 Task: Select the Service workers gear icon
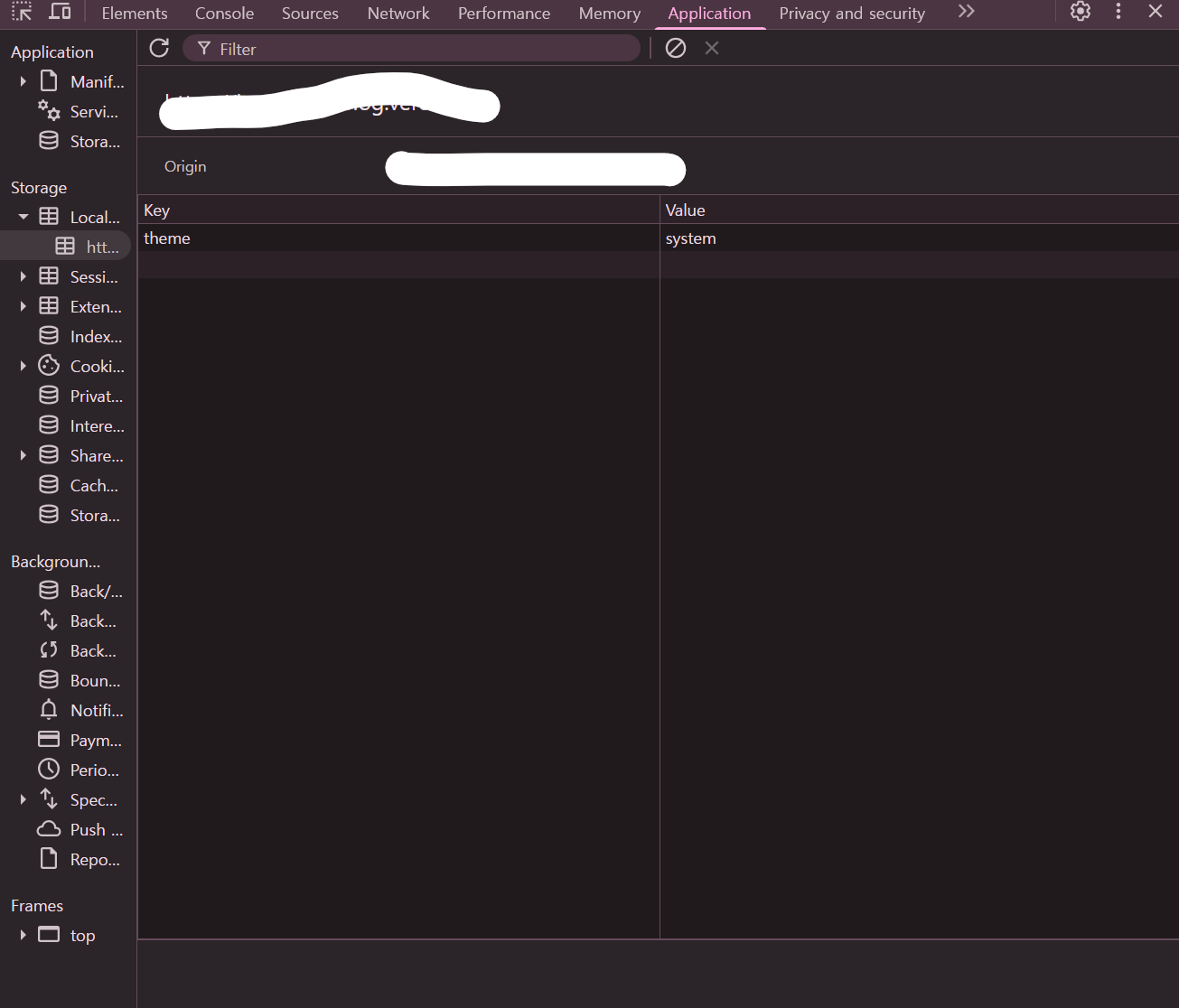coord(49,110)
